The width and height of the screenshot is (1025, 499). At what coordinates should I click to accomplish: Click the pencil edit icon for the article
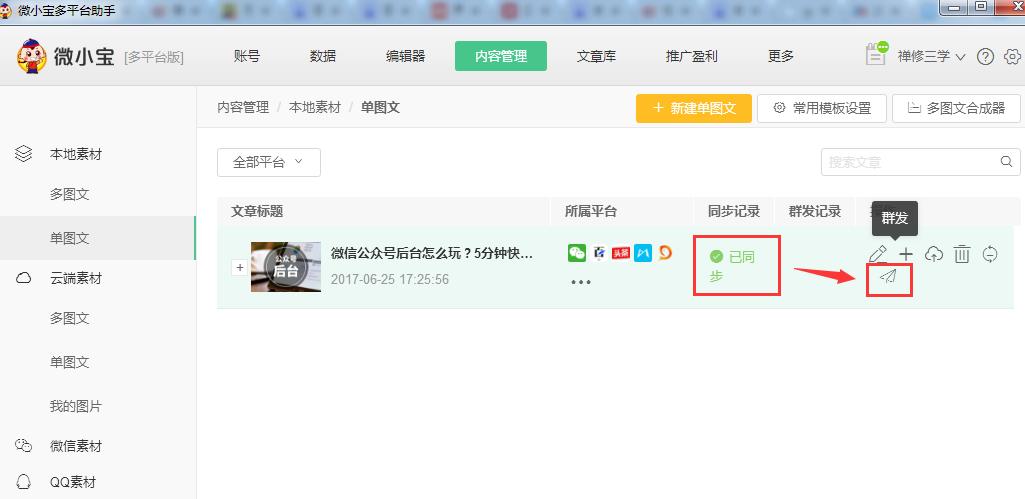878,254
